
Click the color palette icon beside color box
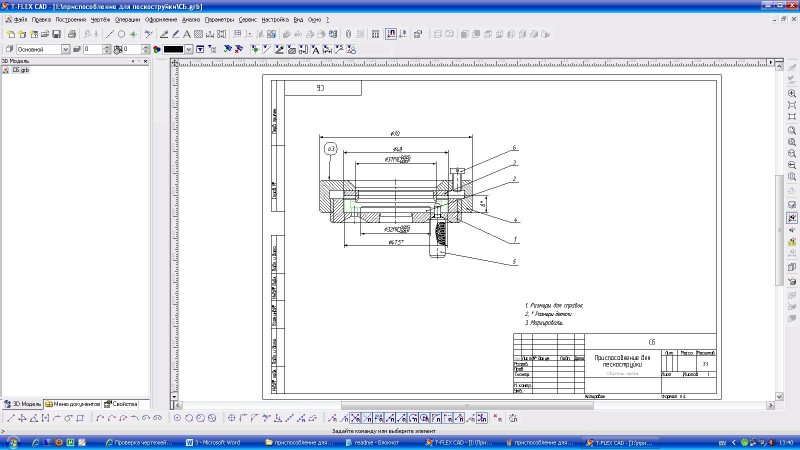[157, 49]
